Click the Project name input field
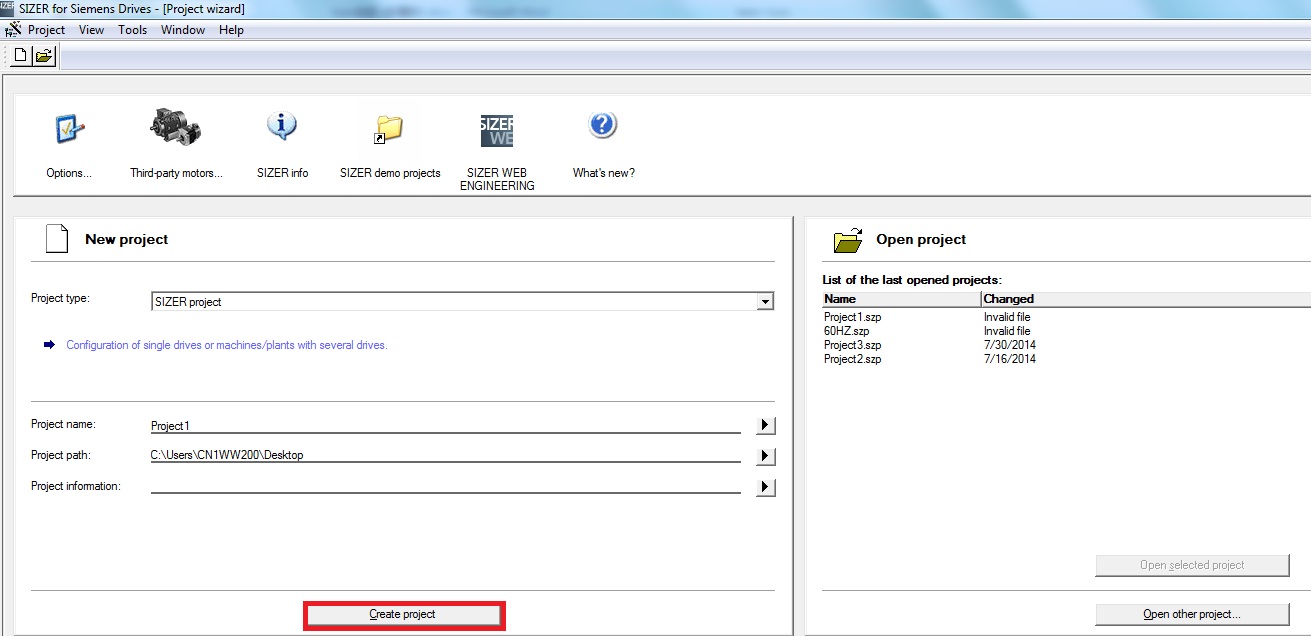The width and height of the screenshot is (1311, 636). pyautogui.click(x=445, y=426)
